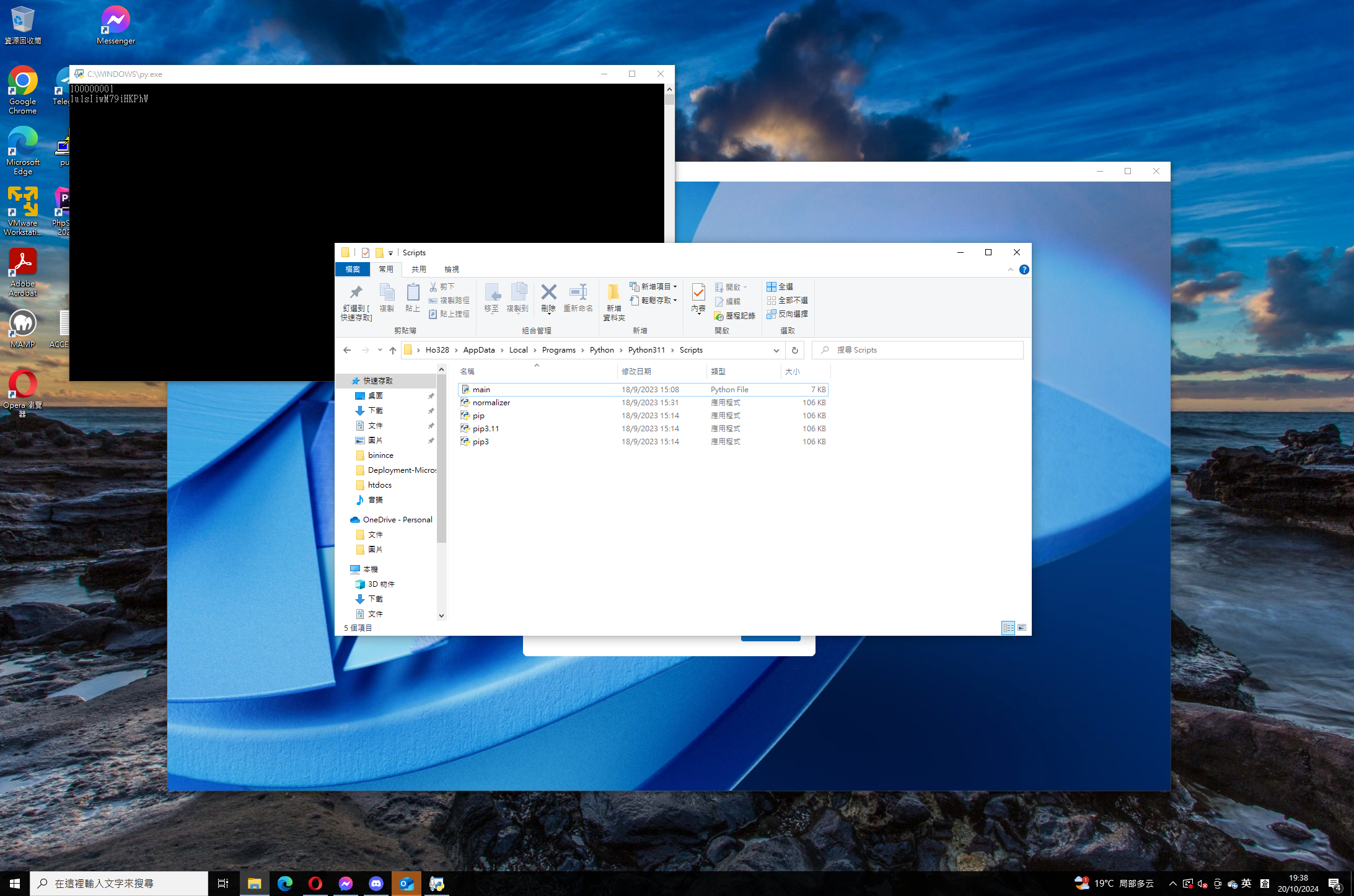
Task: Expand address bar history dropdown
Action: click(776, 350)
